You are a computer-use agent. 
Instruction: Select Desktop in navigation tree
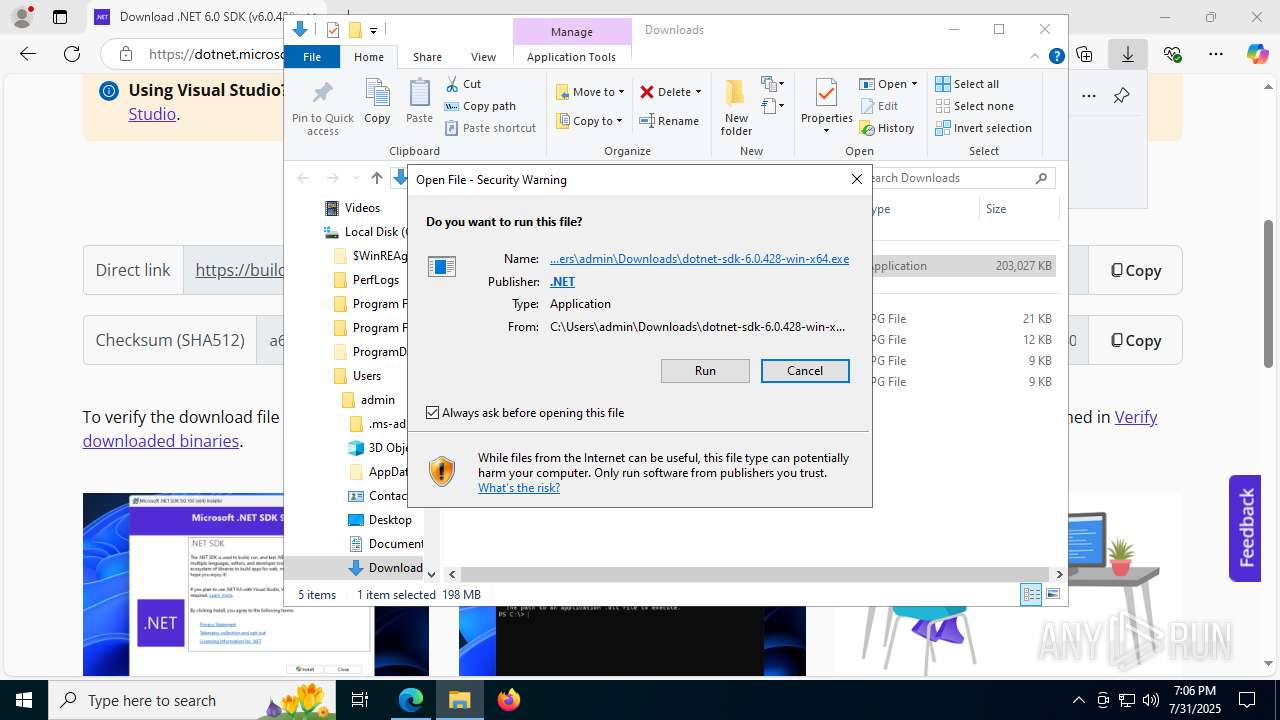click(380, 520)
